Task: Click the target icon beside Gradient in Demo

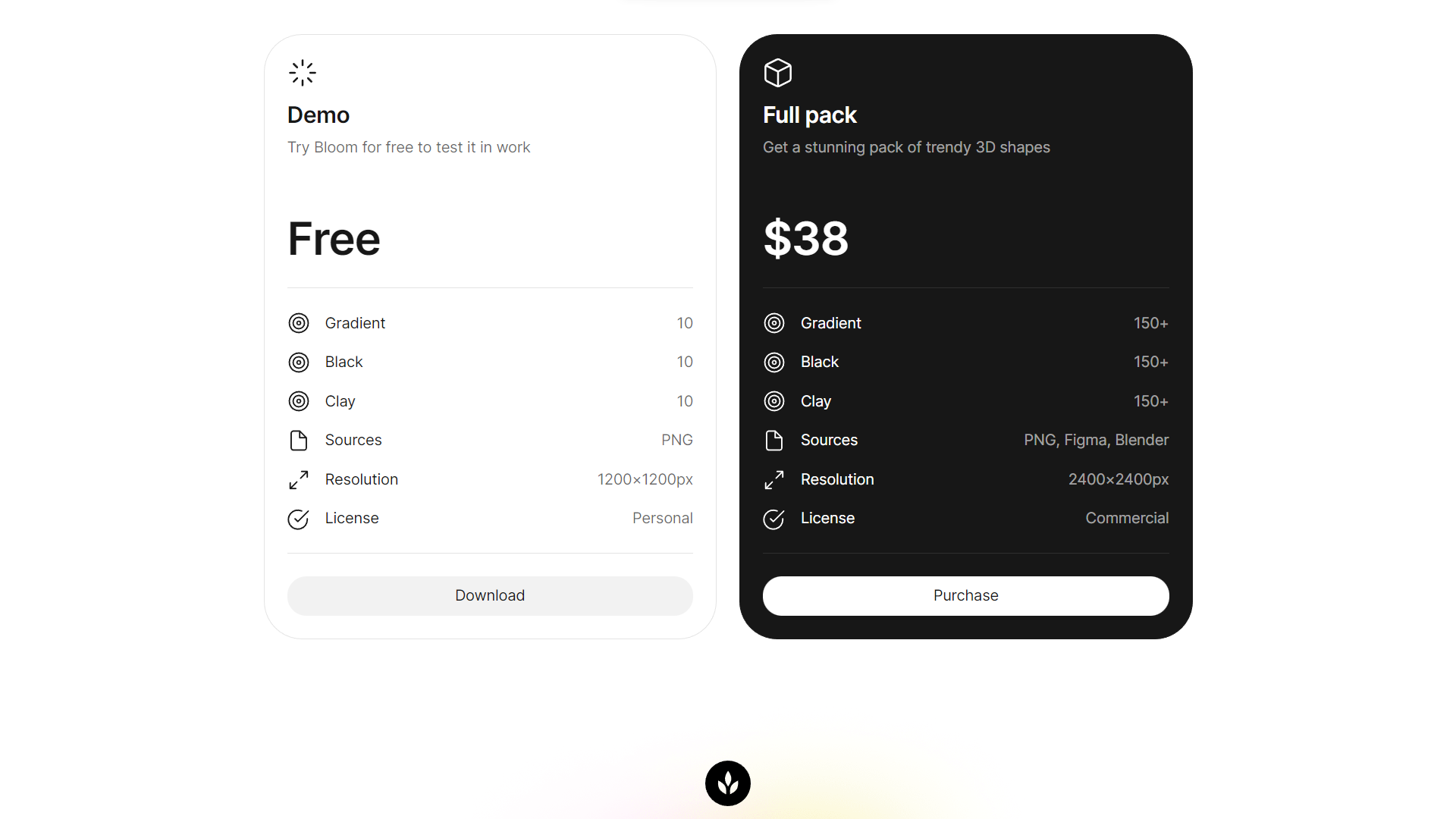Action: tap(299, 323)
